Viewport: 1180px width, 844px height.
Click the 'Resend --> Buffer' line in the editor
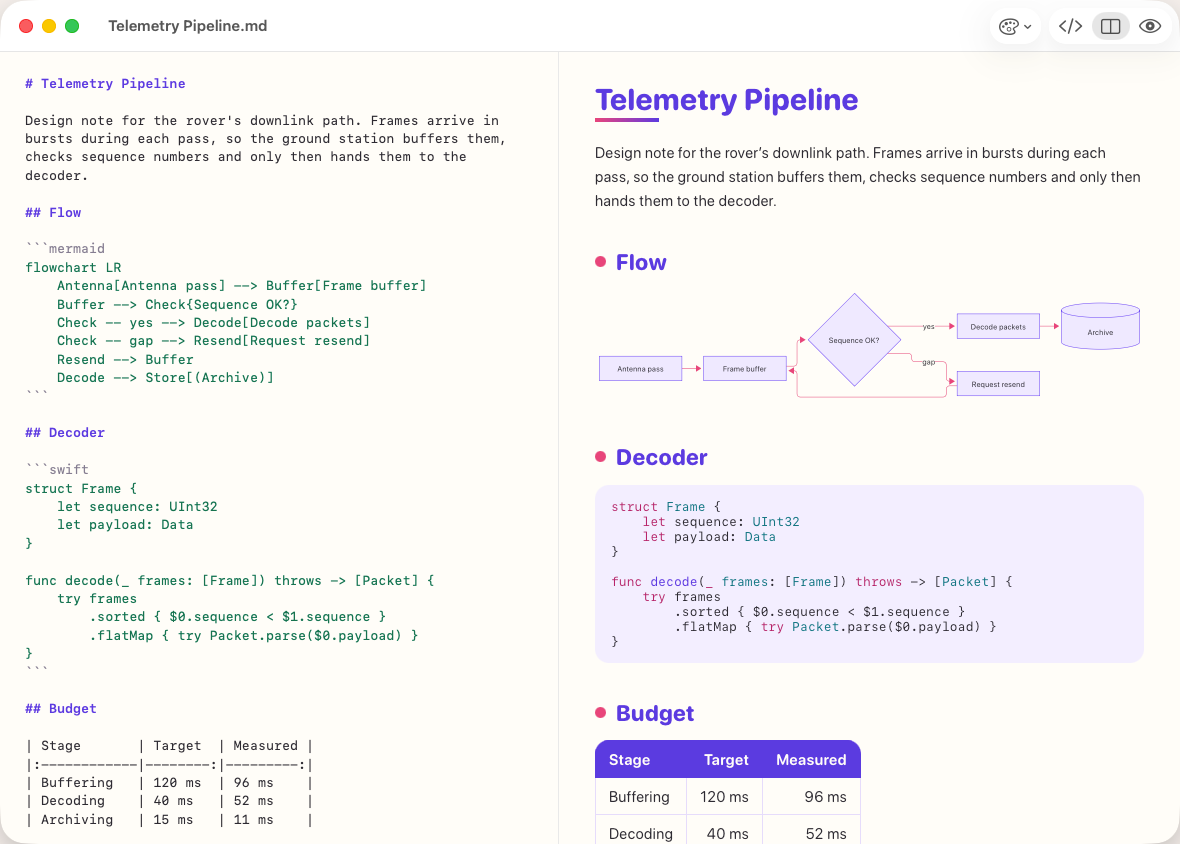click(x=125, y=360)
